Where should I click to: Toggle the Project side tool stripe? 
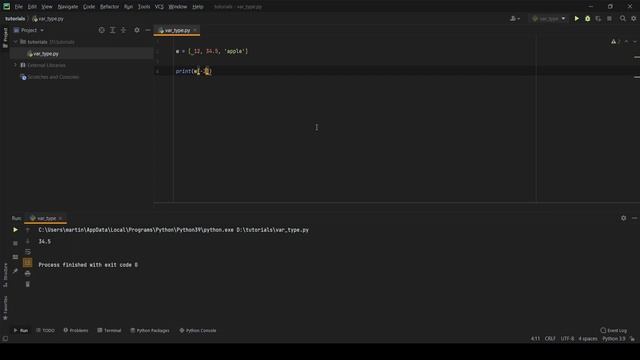click(x=5, y=38)
